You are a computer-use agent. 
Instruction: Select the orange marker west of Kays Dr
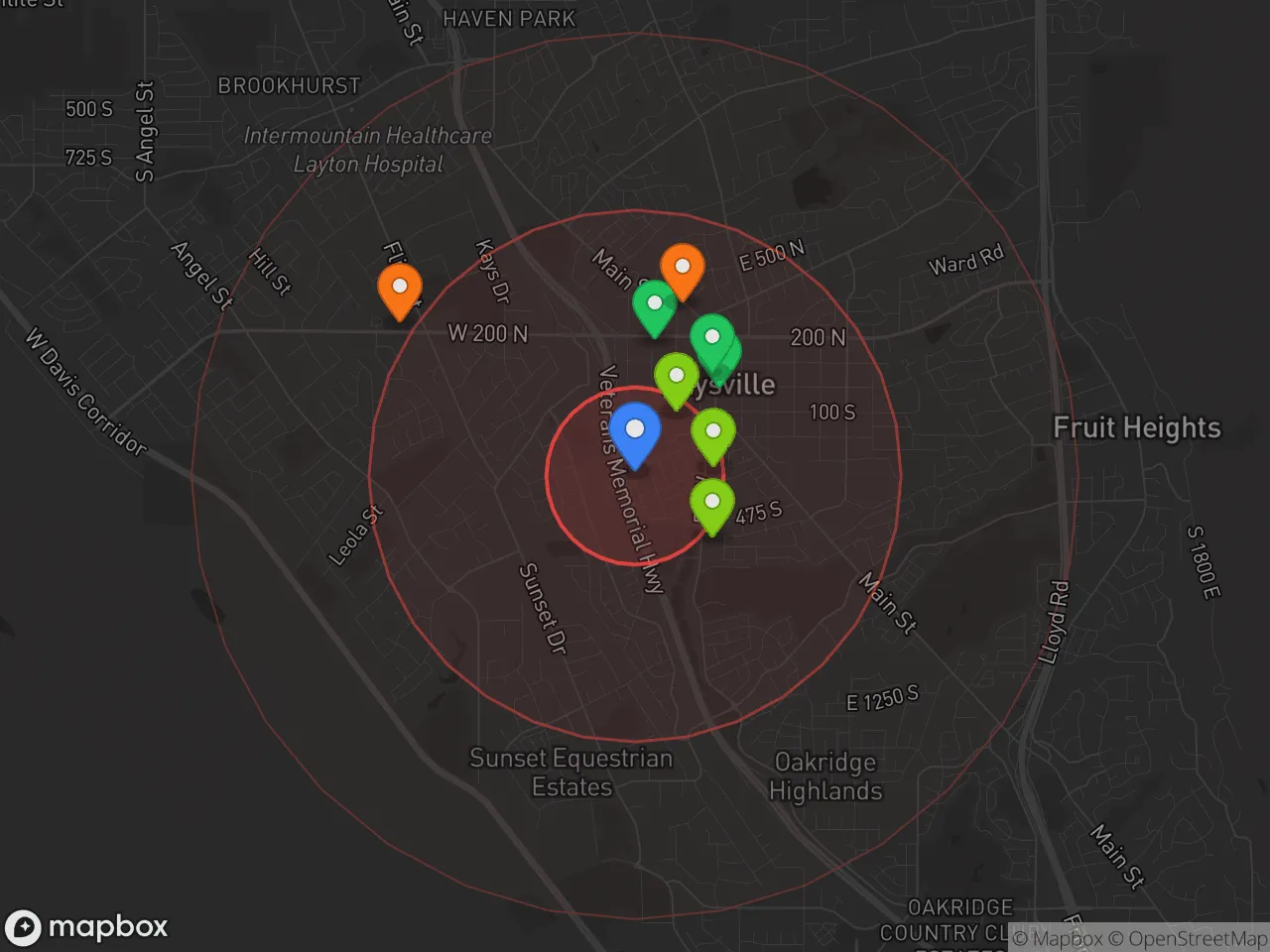pyautogui.click(x=399, y=290)
